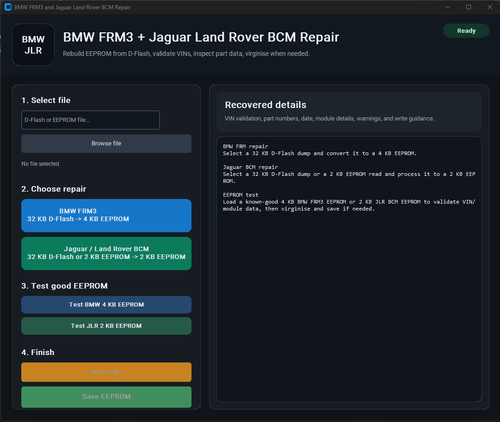The width and height of the screenshot is (500, 422).
Task: Click the '1. Select file' heading
Action: point(46,100)
